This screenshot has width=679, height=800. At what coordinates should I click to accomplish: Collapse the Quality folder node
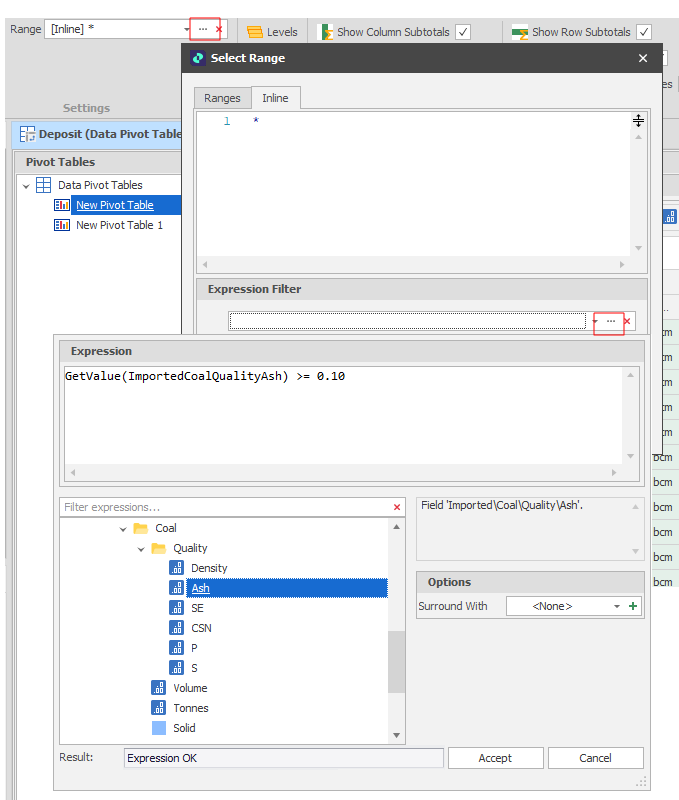[x=141, y=548]
